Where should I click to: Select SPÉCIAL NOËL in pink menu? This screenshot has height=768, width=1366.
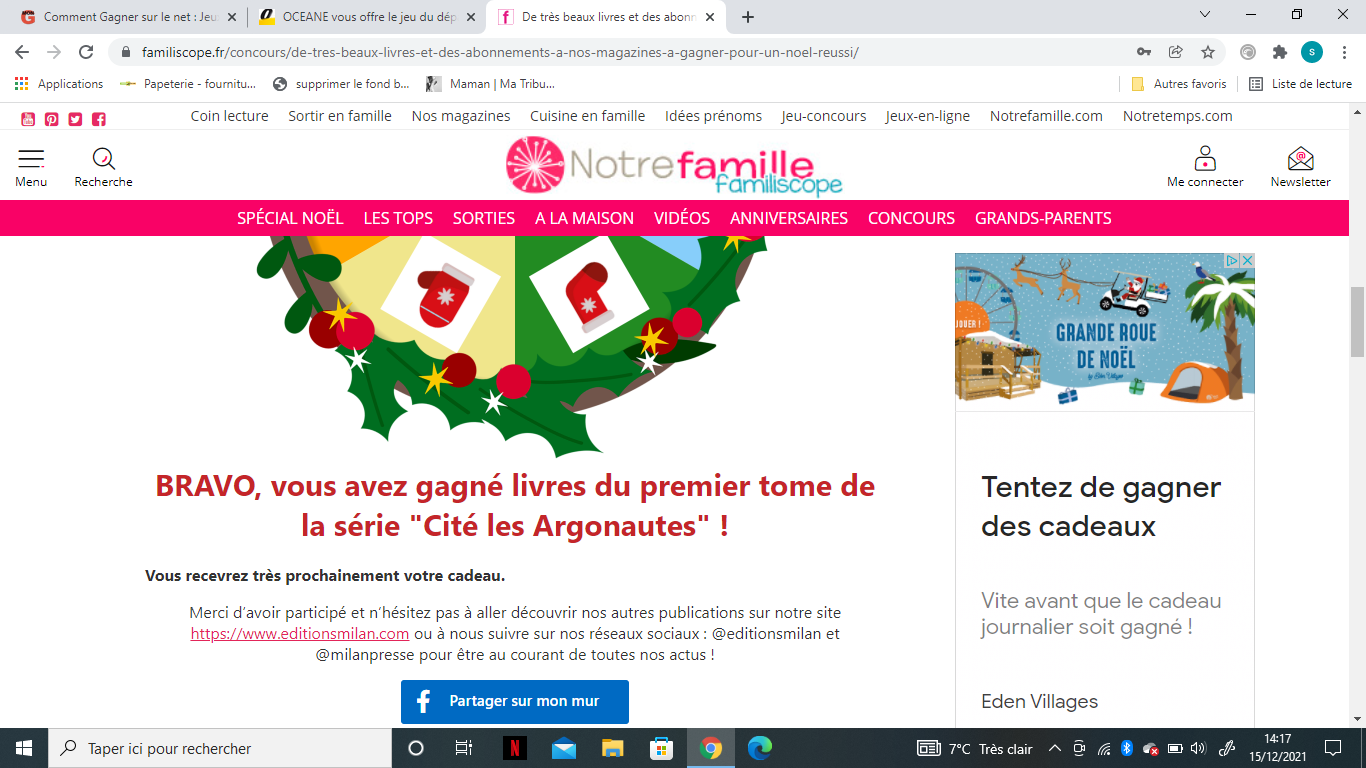point(290,218)
